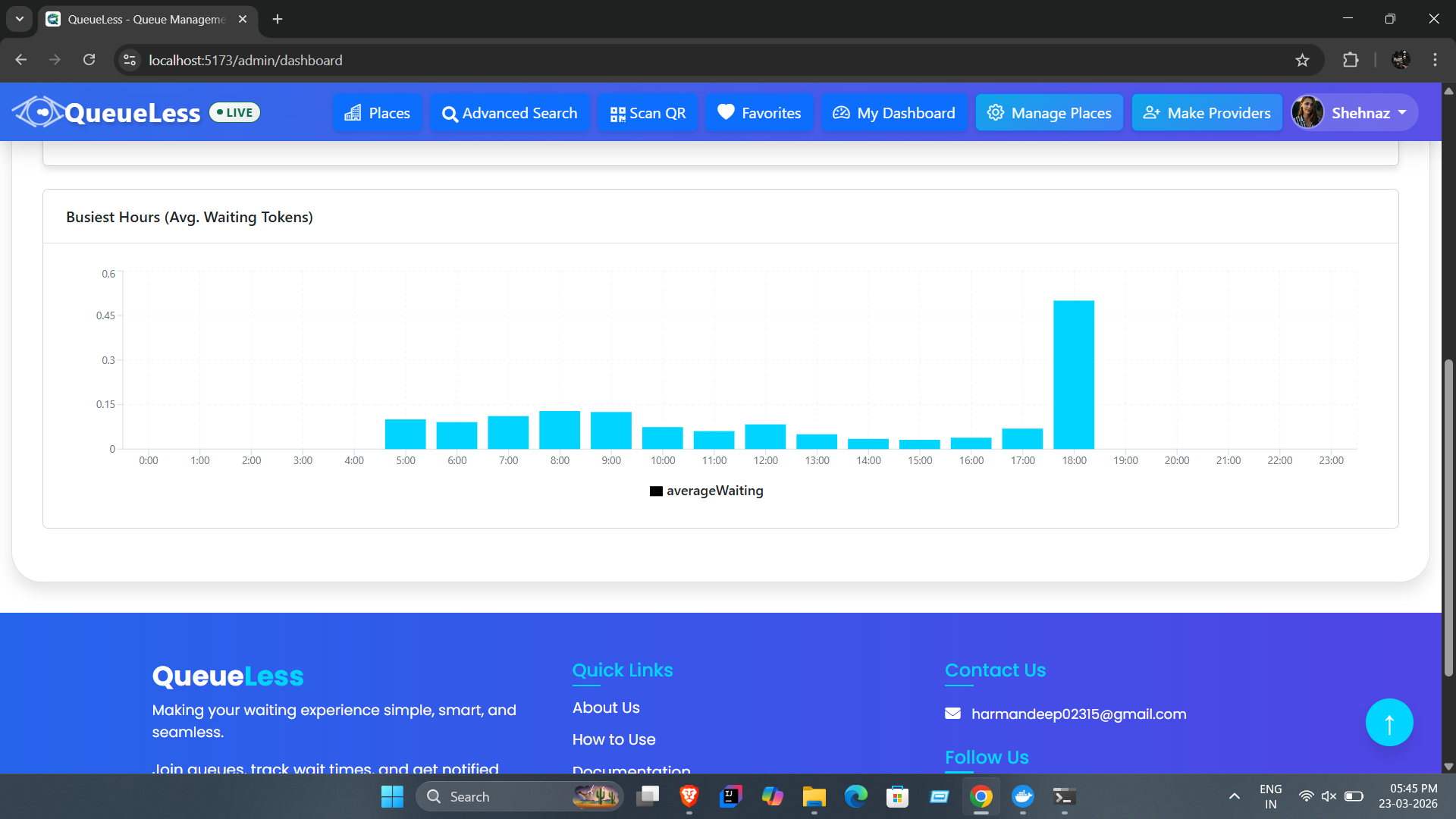The height and width of the screenshot is (819, 1456).
Task: Open Copilot from the taskbar
Action: [773, 796]
